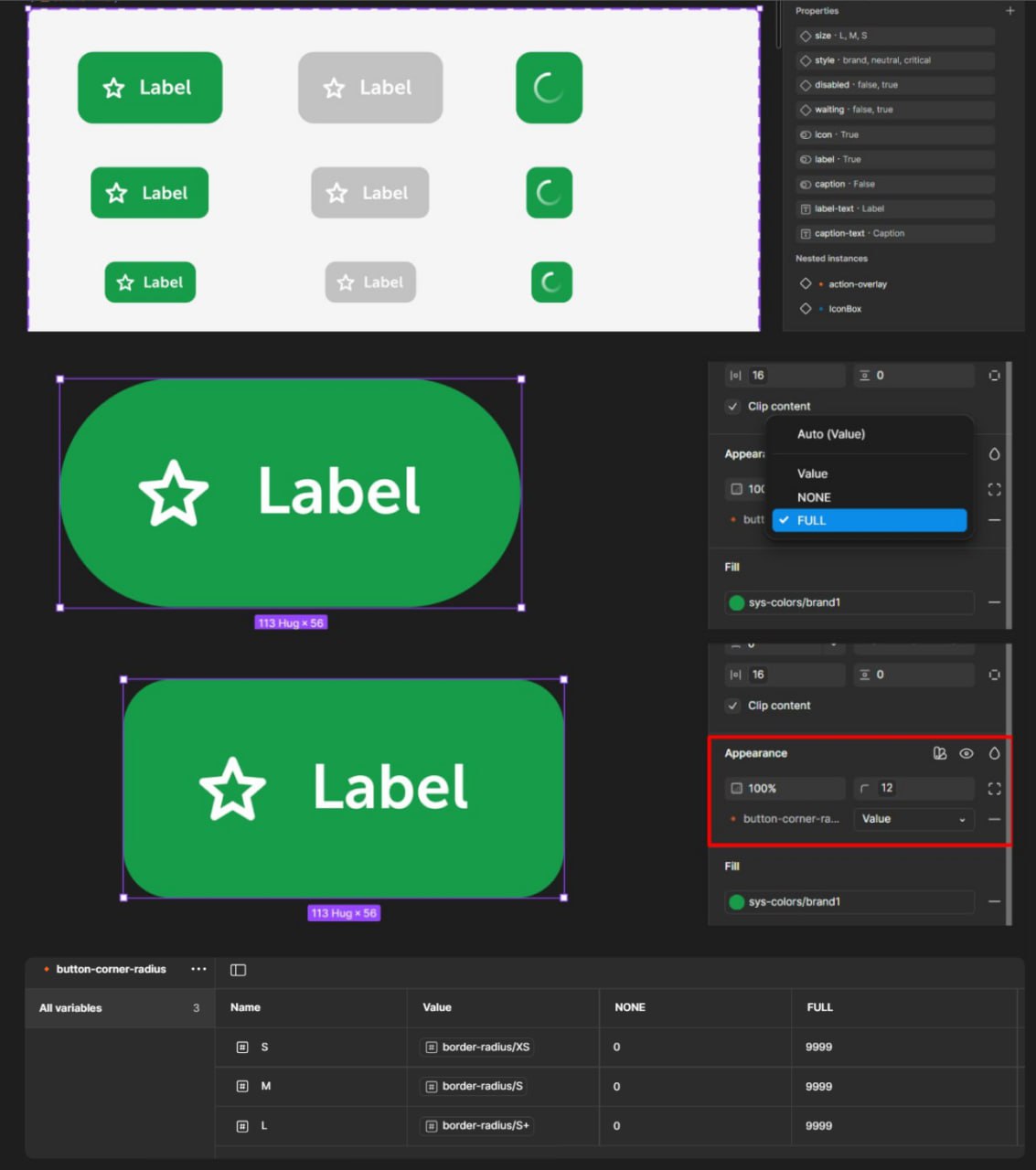Image resolution: width=1036 pixels, height=1170 pixels.
Task: Toggle the sidebar icon in the variables panel
Action: point(238,970)
